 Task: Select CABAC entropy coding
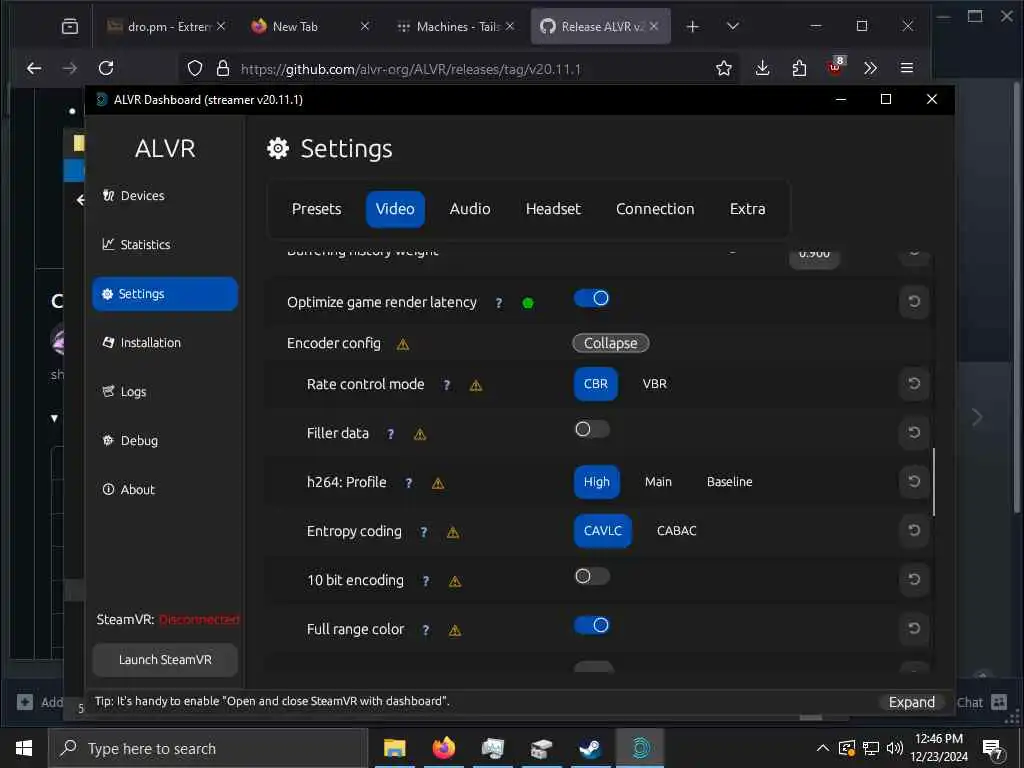(x=677, y=531)
